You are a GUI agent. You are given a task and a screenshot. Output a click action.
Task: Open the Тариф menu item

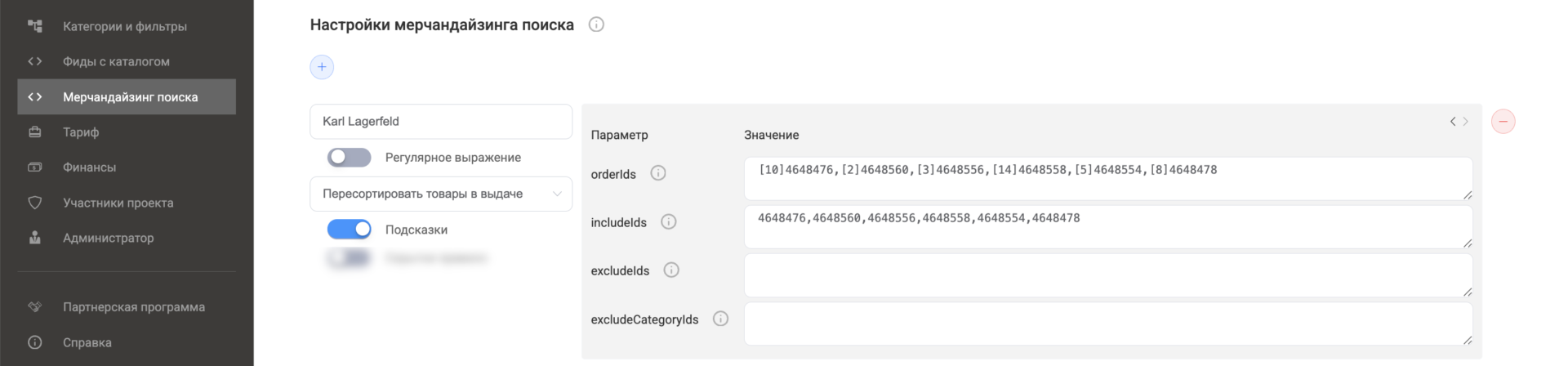click(x=81, y=132)
